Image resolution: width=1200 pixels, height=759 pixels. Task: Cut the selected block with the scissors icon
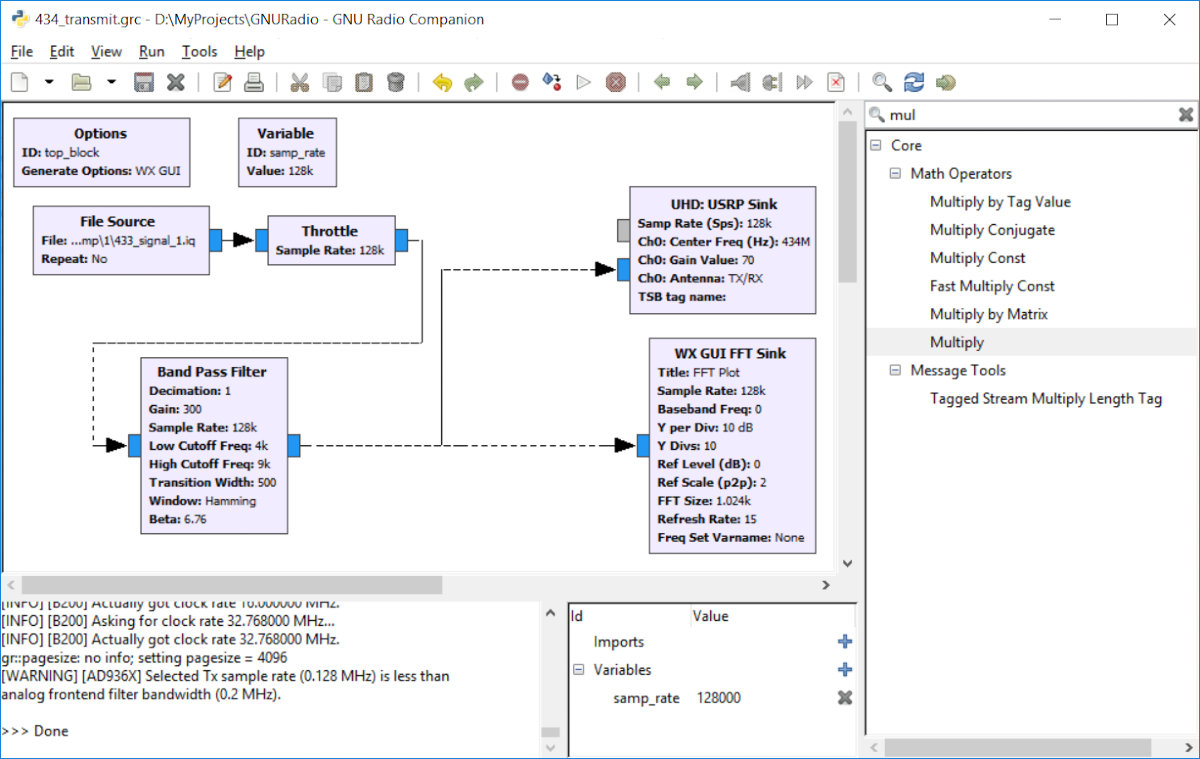coord(299,82)
